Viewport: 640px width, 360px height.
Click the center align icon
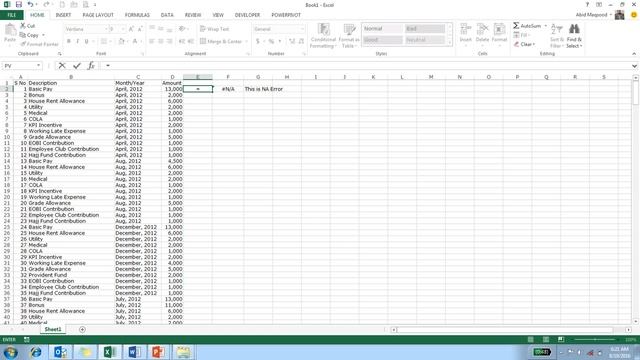(161, 41)
